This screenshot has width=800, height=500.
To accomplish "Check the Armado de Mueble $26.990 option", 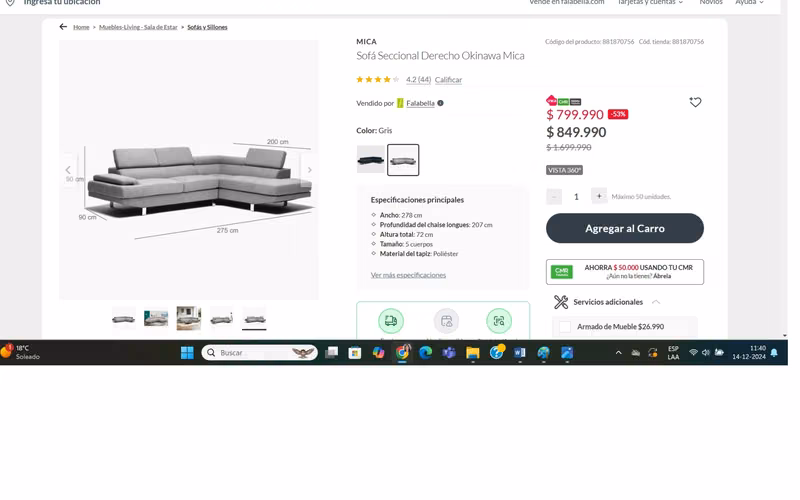I will (x=565, y=327).
